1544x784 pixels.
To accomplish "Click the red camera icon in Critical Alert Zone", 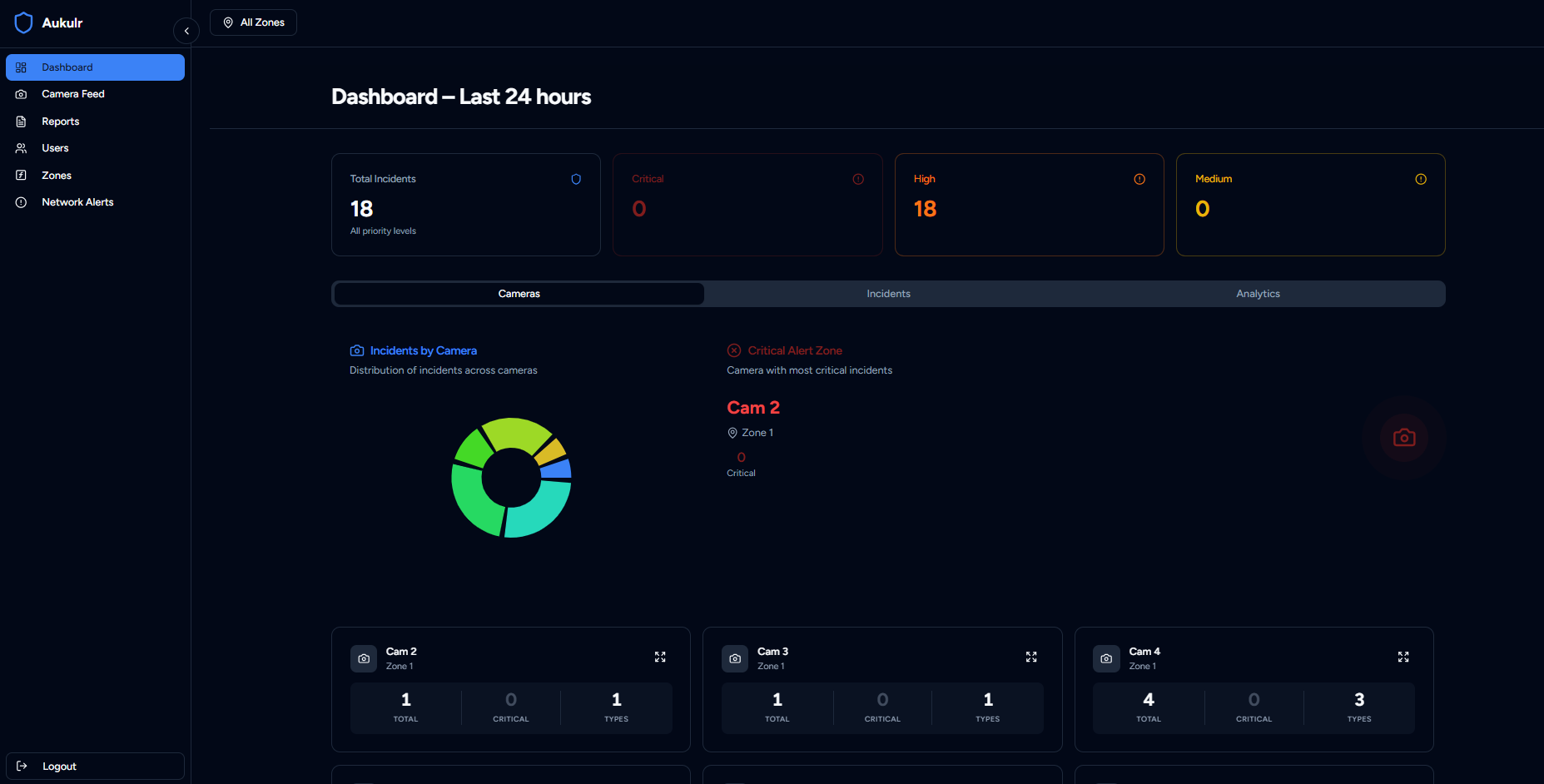I will [x=1404, y=438].
